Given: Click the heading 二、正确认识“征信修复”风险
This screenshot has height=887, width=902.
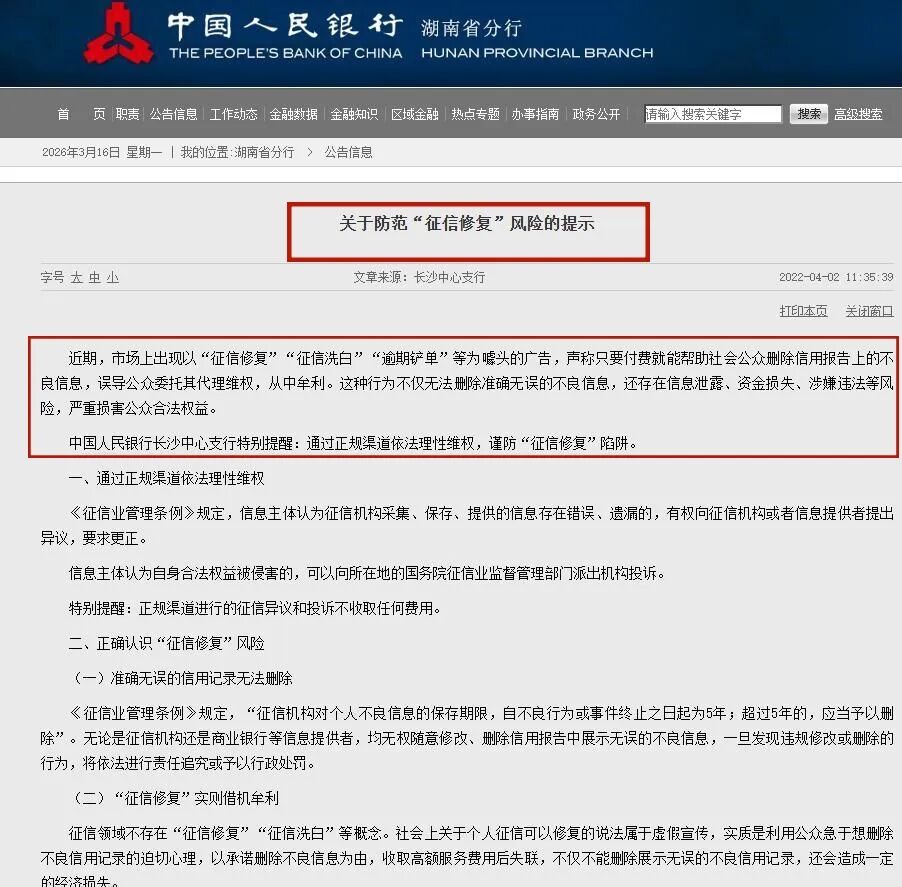Looking at the screenshot, I should tap(166, 643).
